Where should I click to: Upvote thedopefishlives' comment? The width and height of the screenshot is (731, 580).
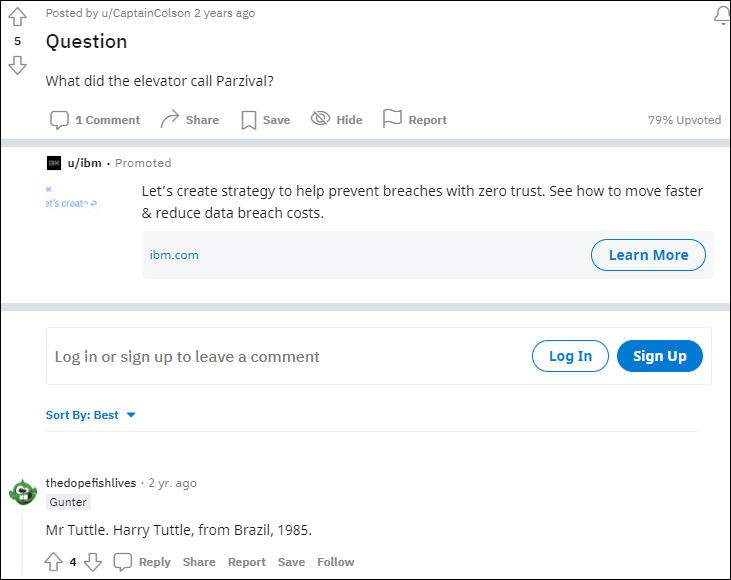pos(54,562)
